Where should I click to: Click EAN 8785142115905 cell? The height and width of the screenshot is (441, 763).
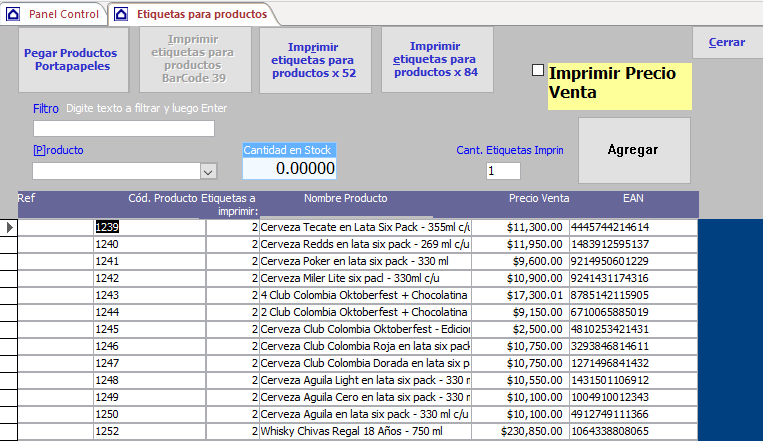(634, 295)
